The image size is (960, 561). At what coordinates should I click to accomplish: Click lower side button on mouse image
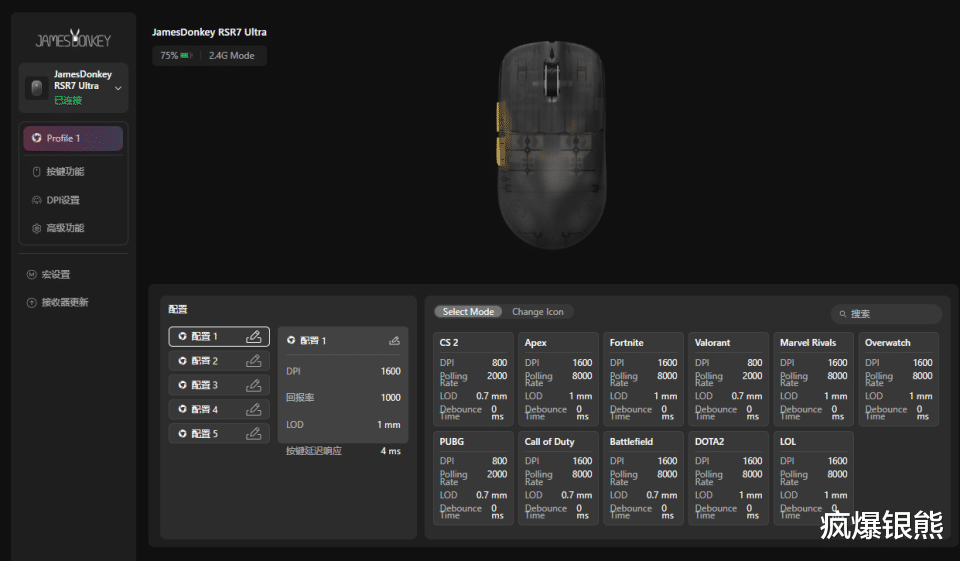501,151
